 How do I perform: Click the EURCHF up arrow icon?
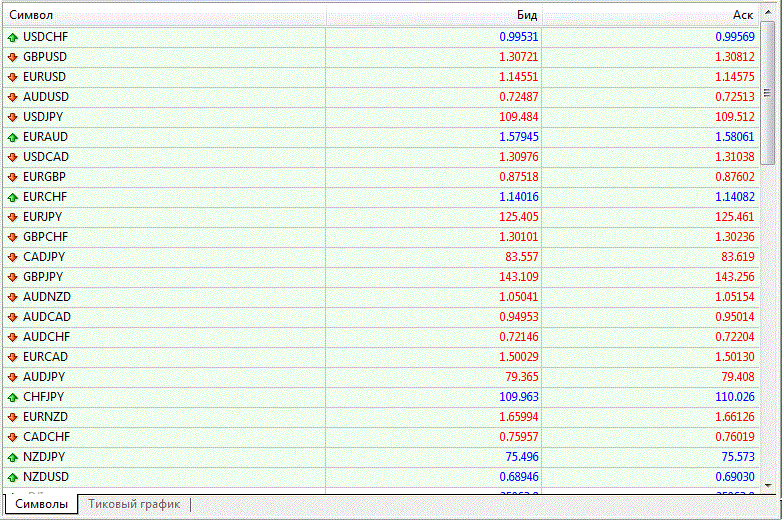[12, 197]
